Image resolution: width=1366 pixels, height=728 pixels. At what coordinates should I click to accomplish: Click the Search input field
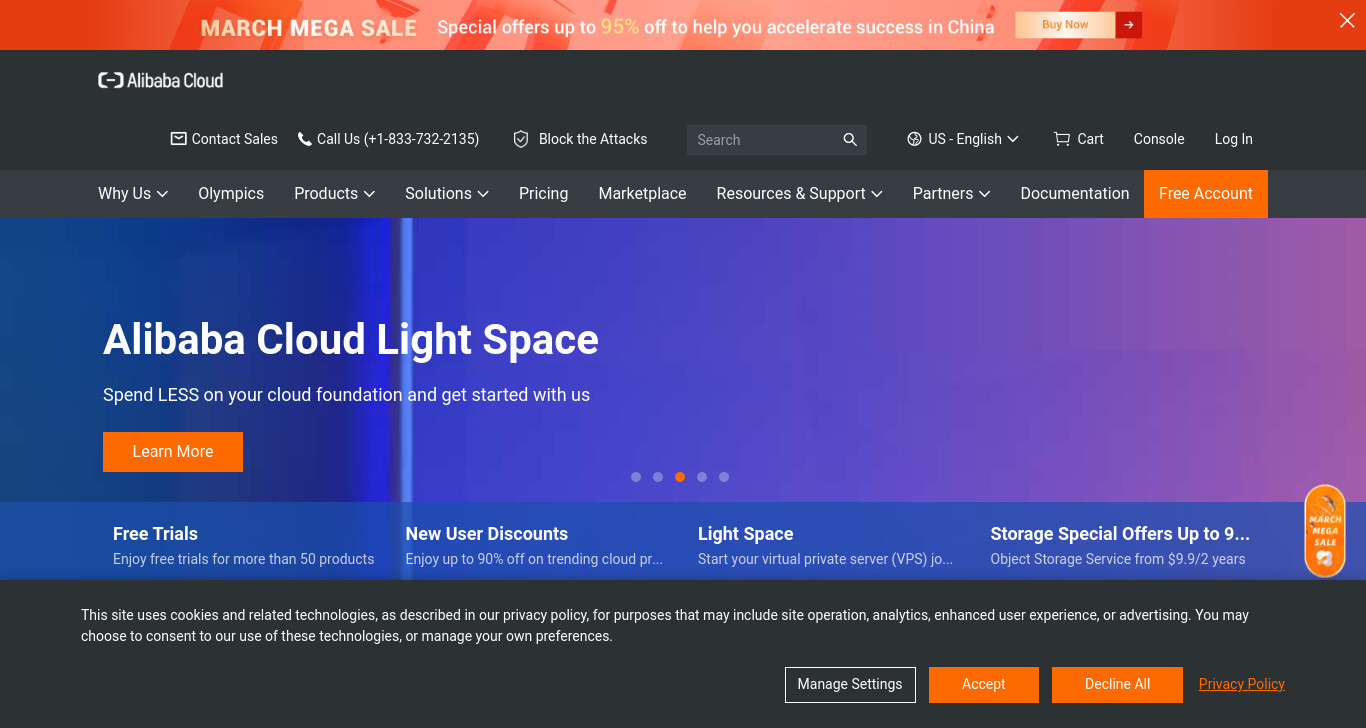pos(777,140)
